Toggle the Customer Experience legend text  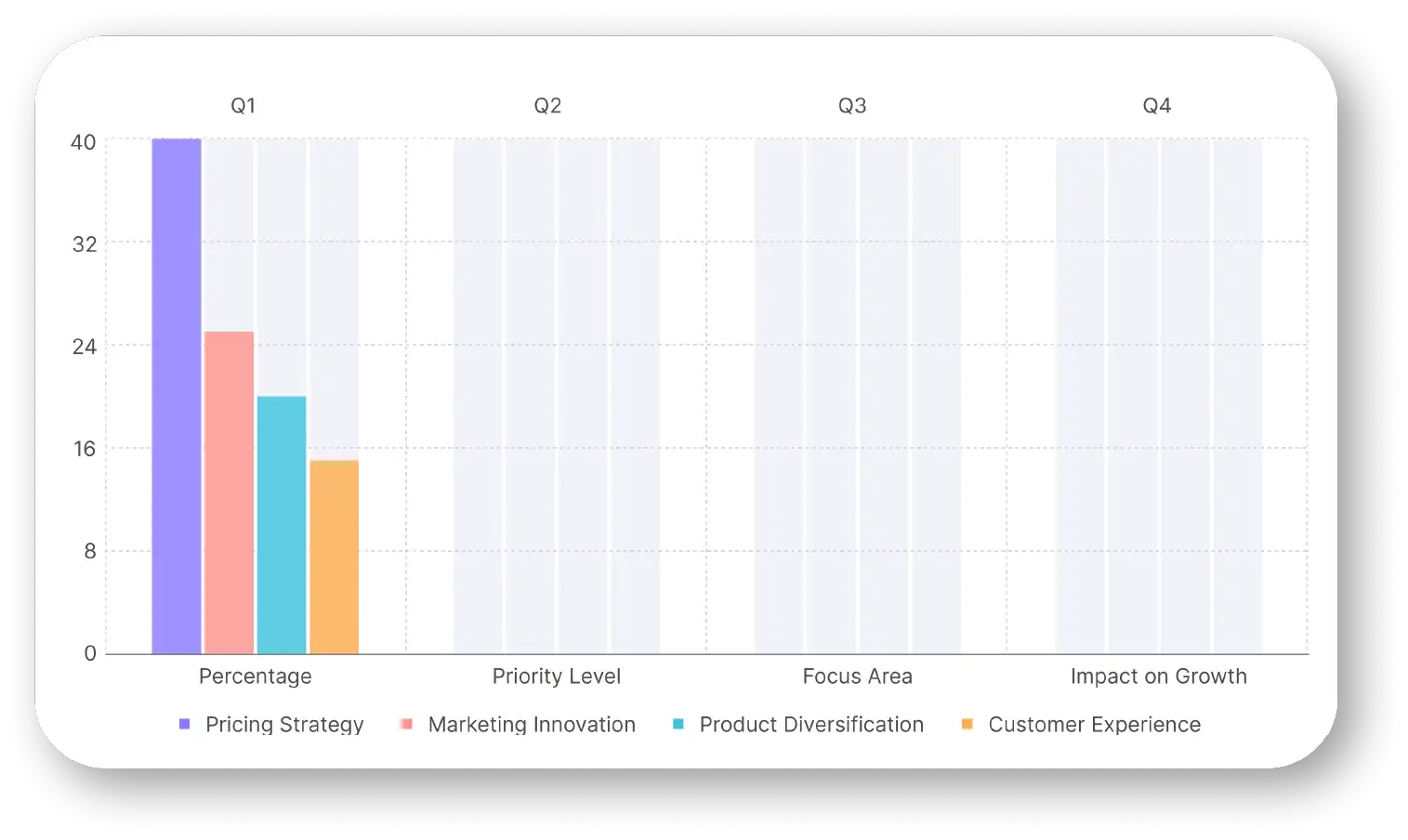pos(1094,725)
